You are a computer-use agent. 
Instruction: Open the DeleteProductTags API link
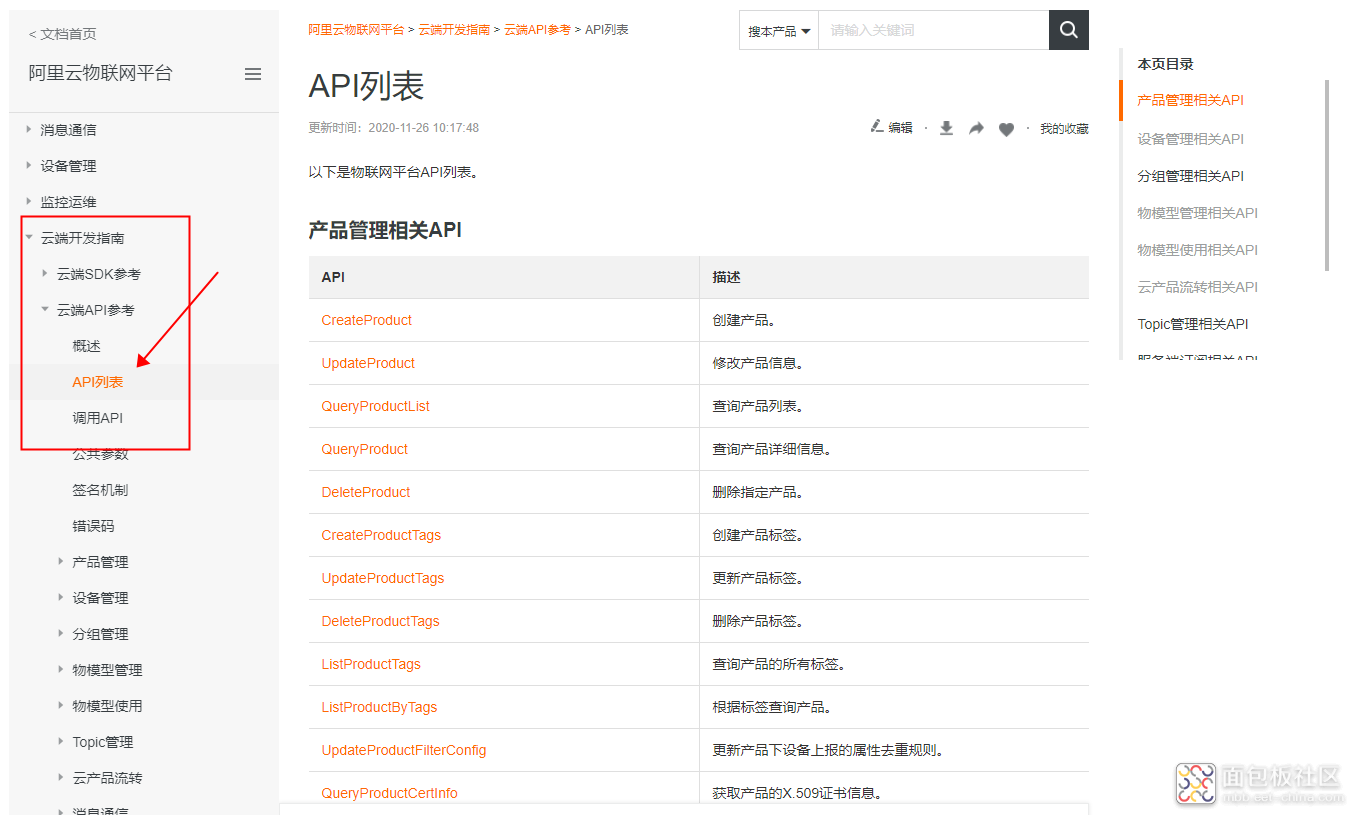[381, 621]
